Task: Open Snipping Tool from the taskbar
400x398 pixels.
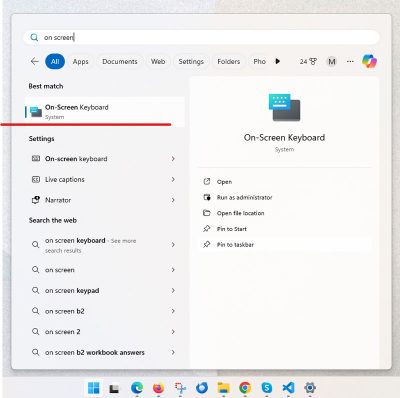Action: [x=180, y=388]
